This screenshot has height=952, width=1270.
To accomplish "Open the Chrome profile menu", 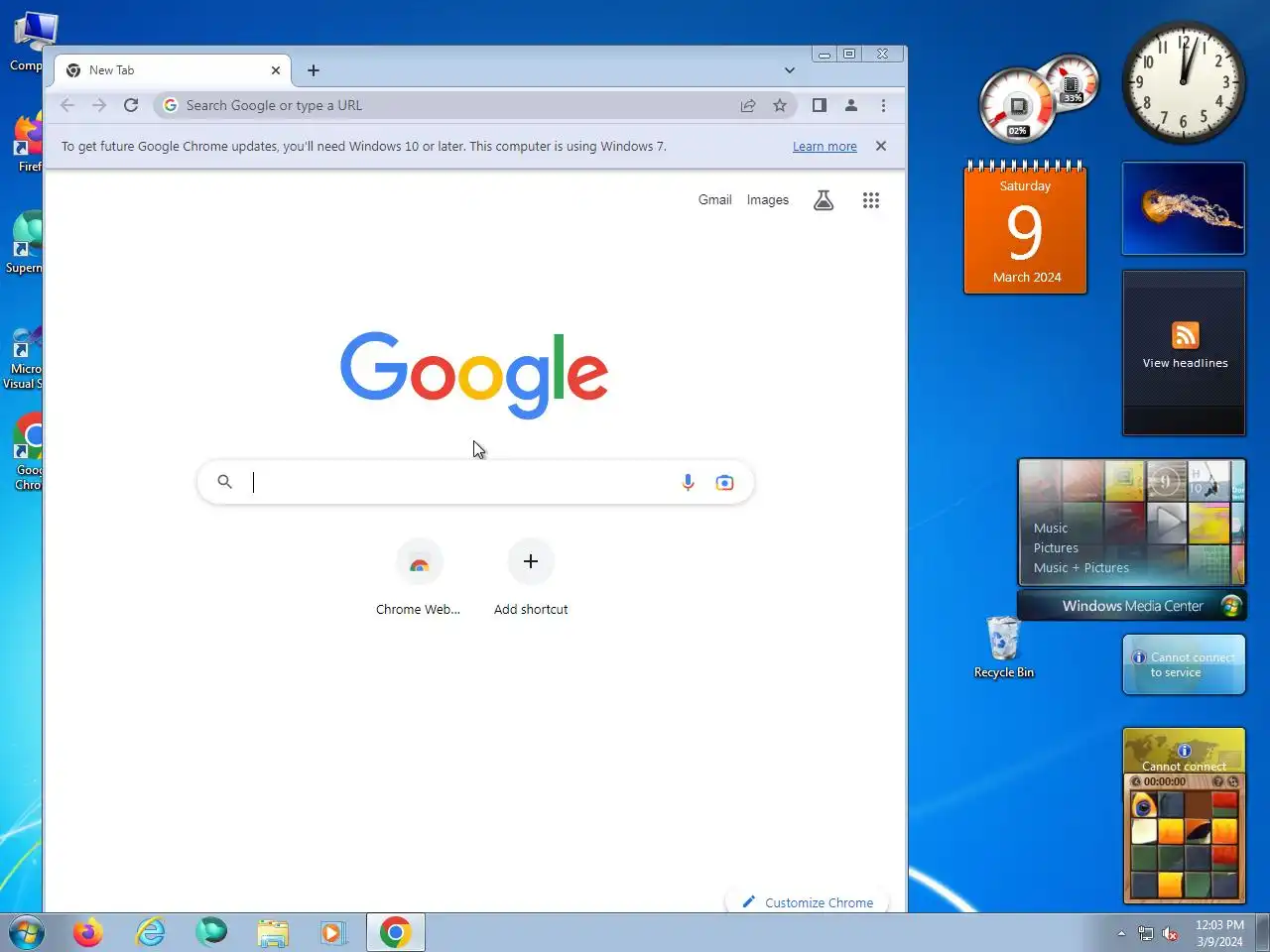I will pyautogui.click(x=851, y=105).
